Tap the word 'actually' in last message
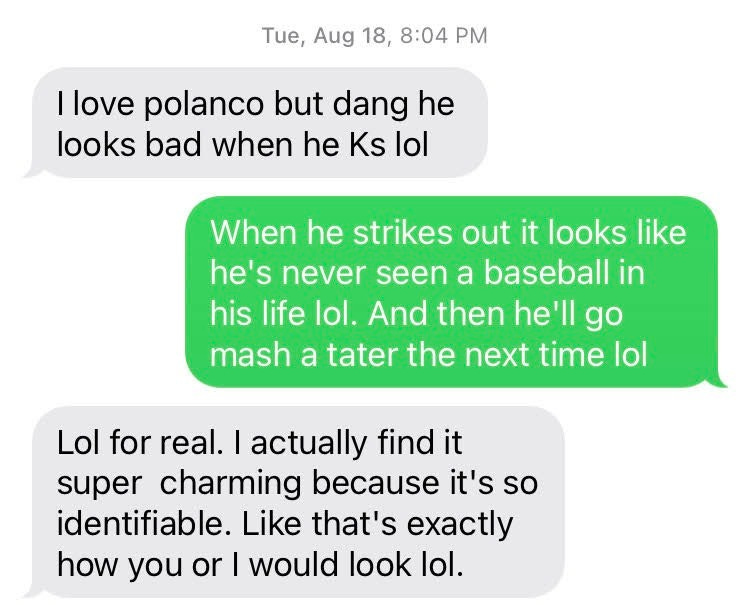Viewport: 750px width, 605px height. tap(309, 443)
